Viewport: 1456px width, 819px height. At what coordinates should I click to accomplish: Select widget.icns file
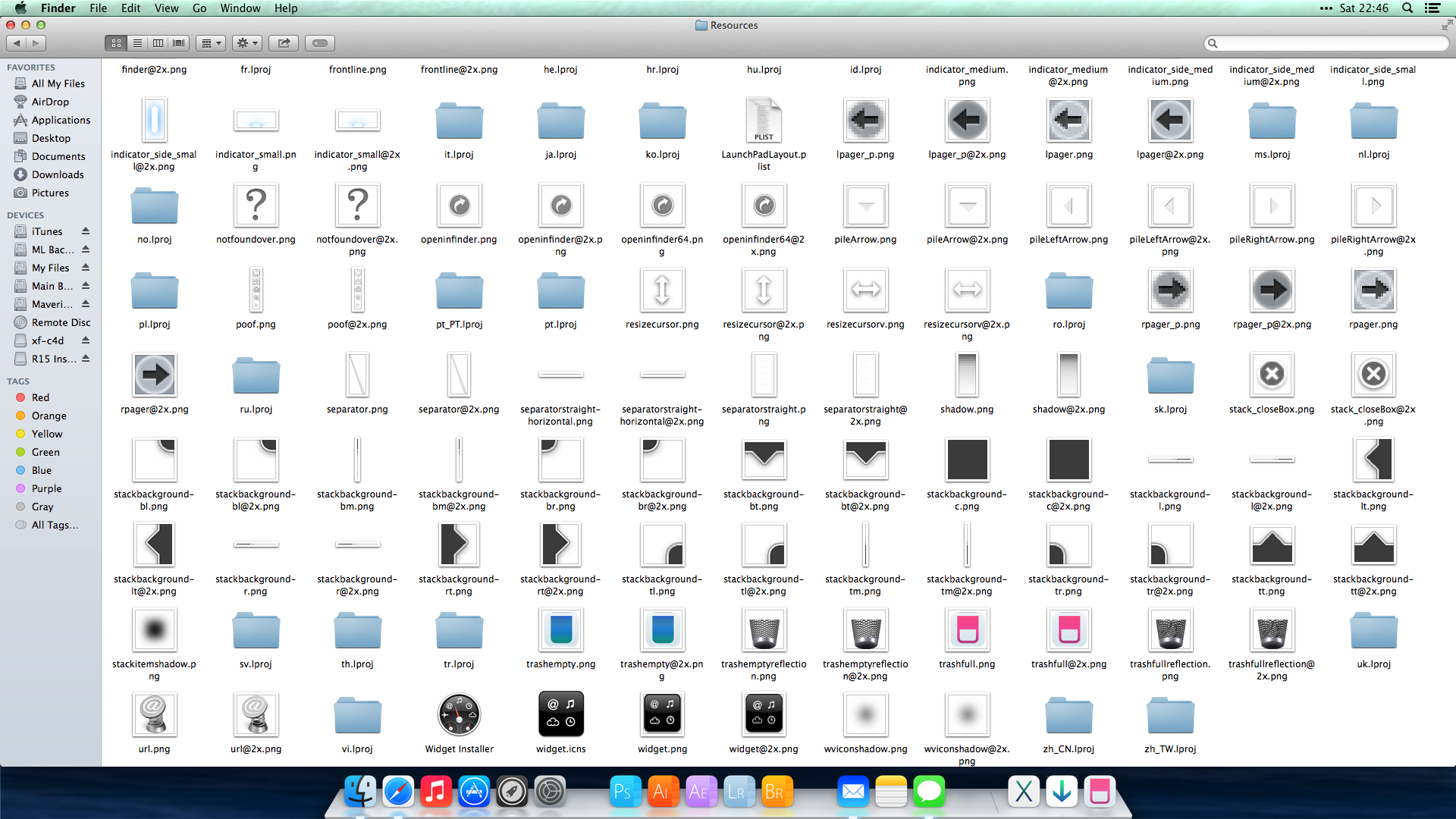[560, 714]
